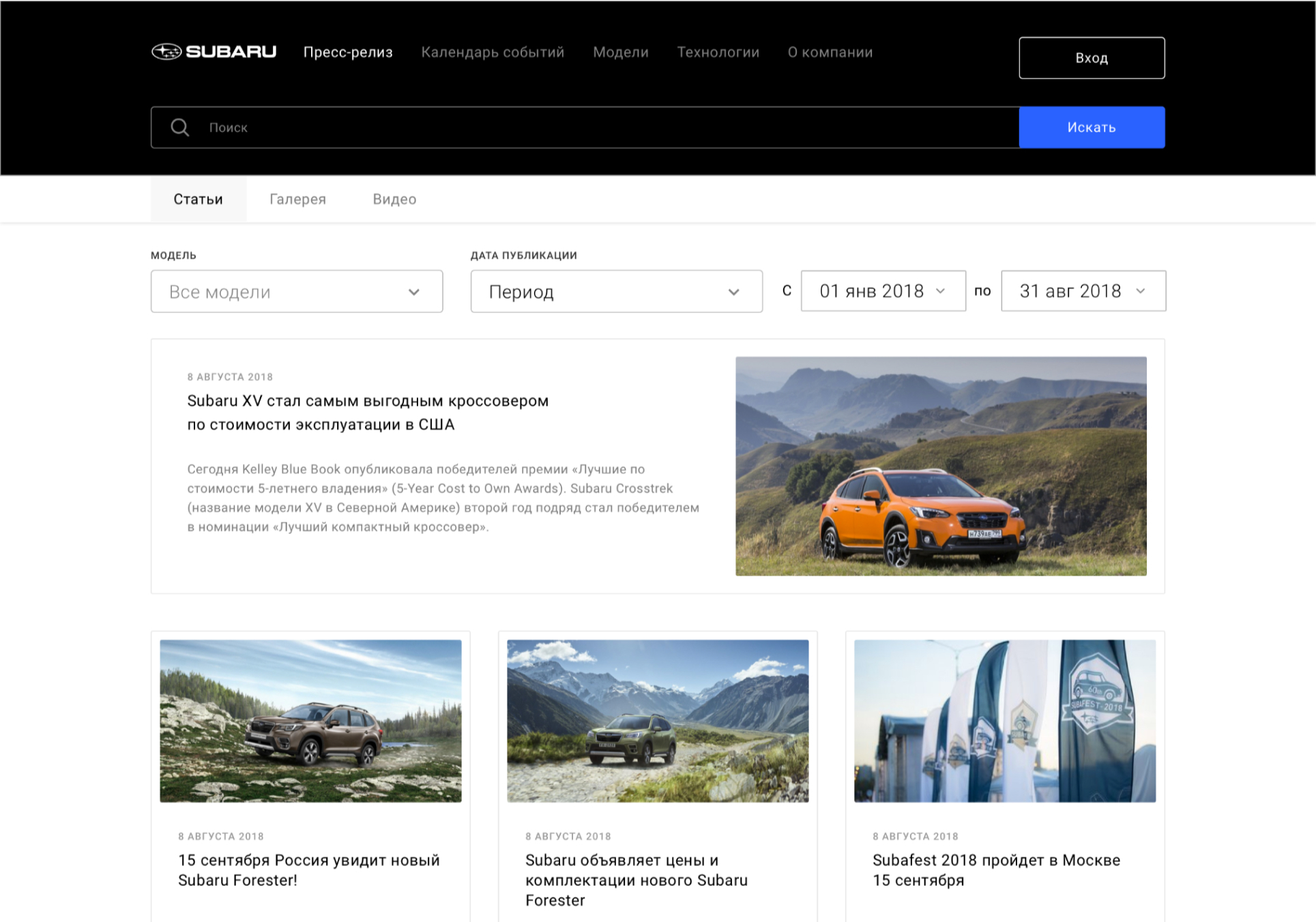Image resolution: width=1316 pixels, height=922 pixels.
Task: Open Календарь событий in navigation
Action: point(493,53)
